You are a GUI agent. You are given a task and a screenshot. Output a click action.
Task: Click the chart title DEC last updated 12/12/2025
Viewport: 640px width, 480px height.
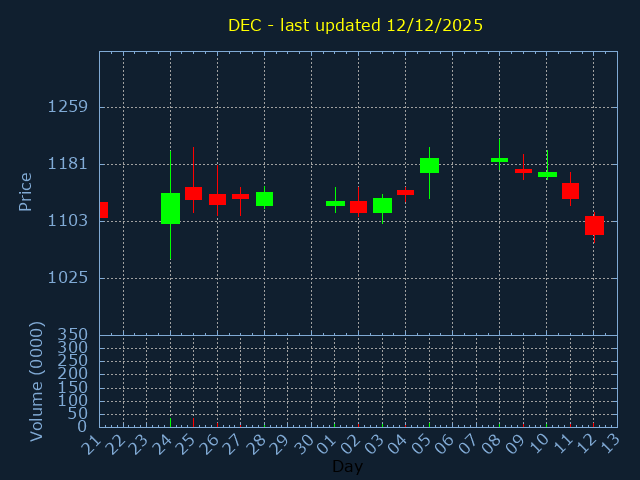(356, 25)
